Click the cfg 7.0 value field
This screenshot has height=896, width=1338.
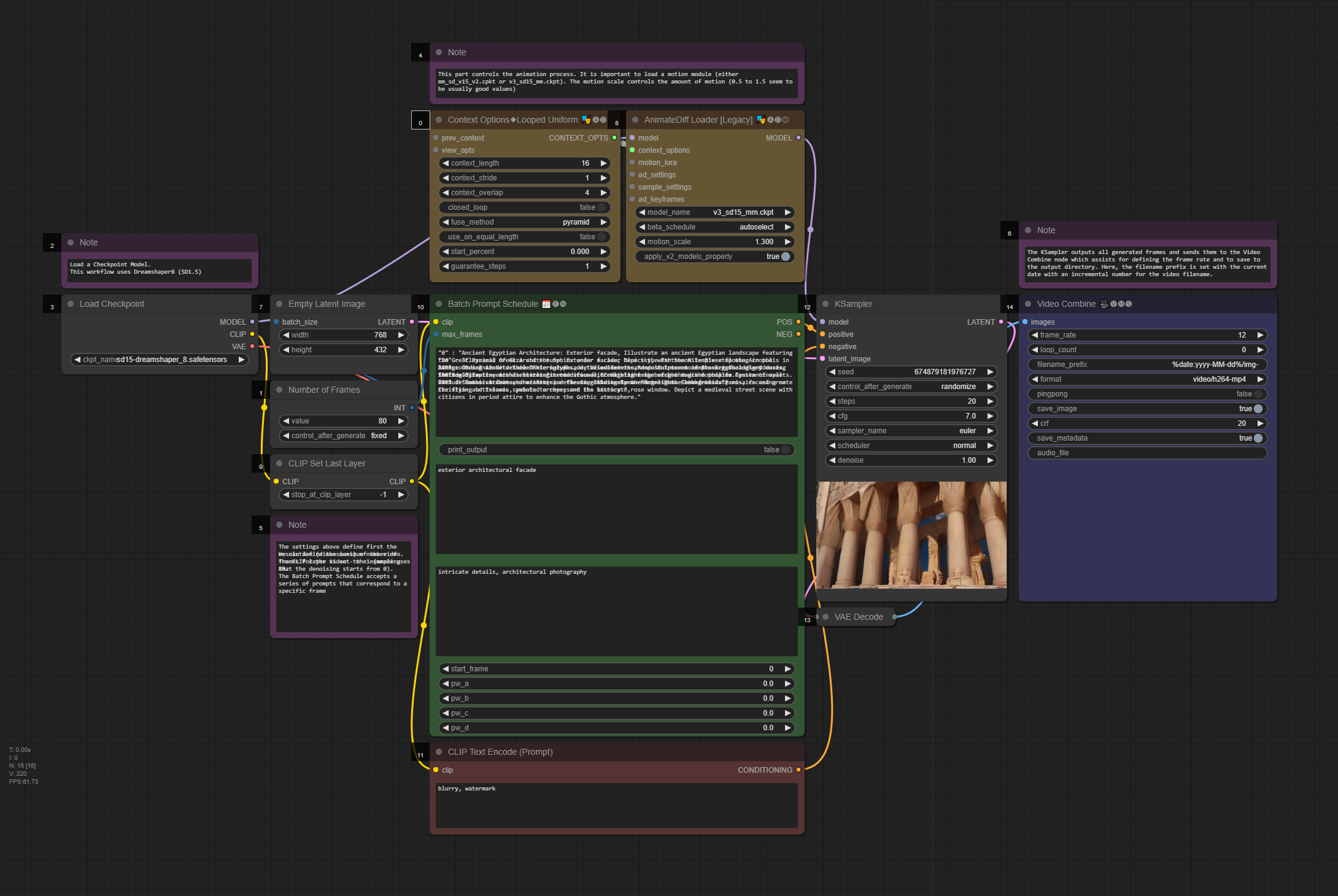(x=911, y=416)
